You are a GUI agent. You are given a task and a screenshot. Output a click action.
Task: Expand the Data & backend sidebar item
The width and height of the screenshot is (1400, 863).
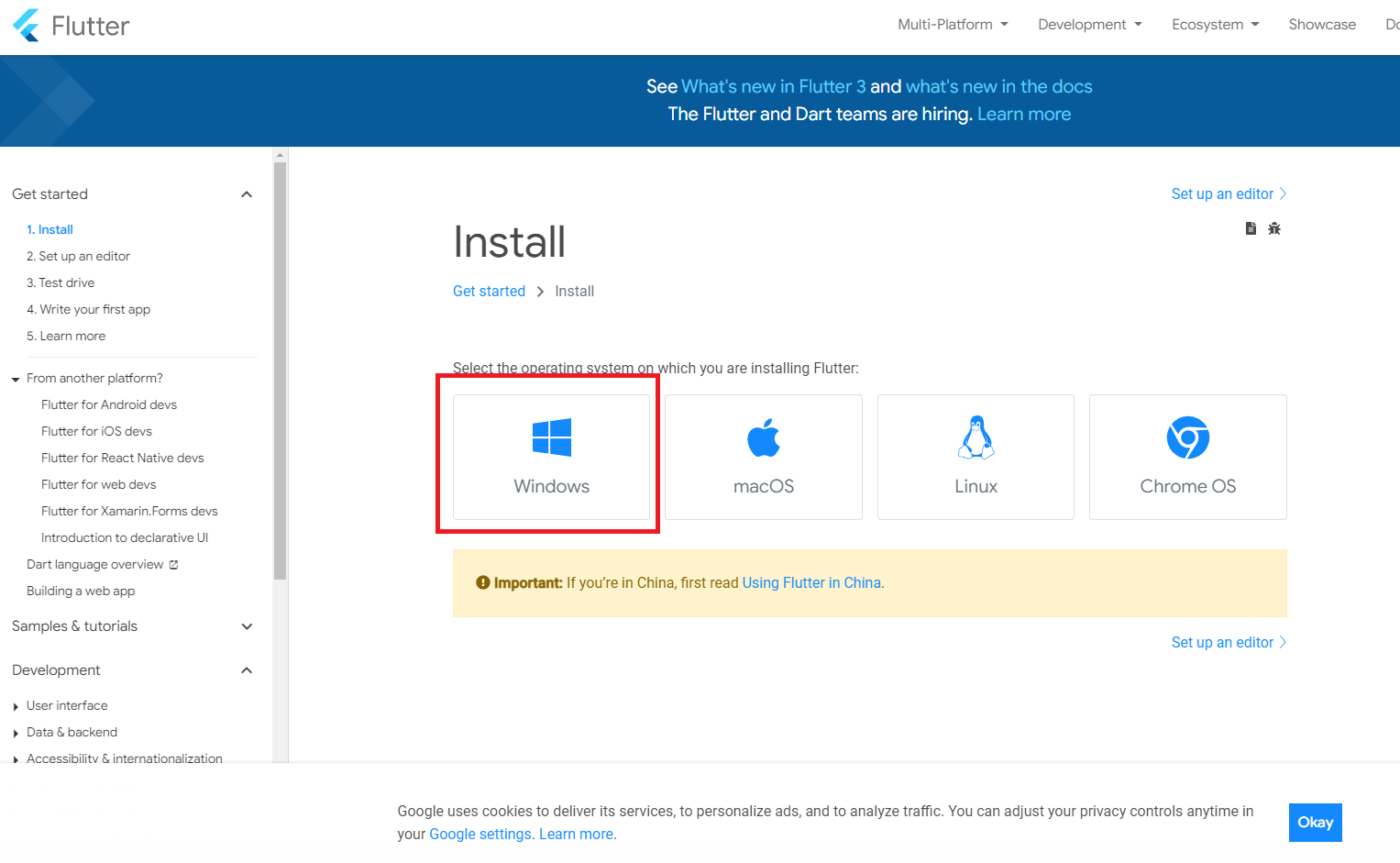point(16,733)
